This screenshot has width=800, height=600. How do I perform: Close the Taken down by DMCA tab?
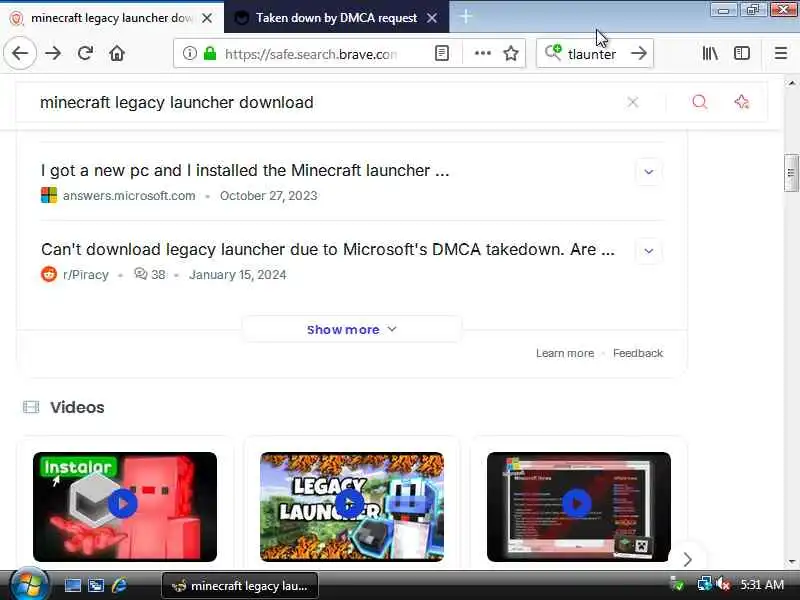(432, 18)
